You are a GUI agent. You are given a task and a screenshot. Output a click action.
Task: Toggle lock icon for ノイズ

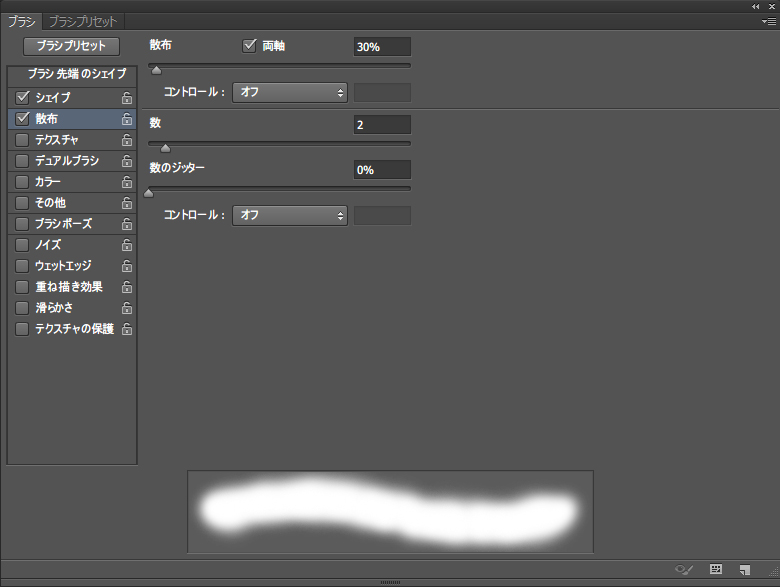(x=127, y=245)
